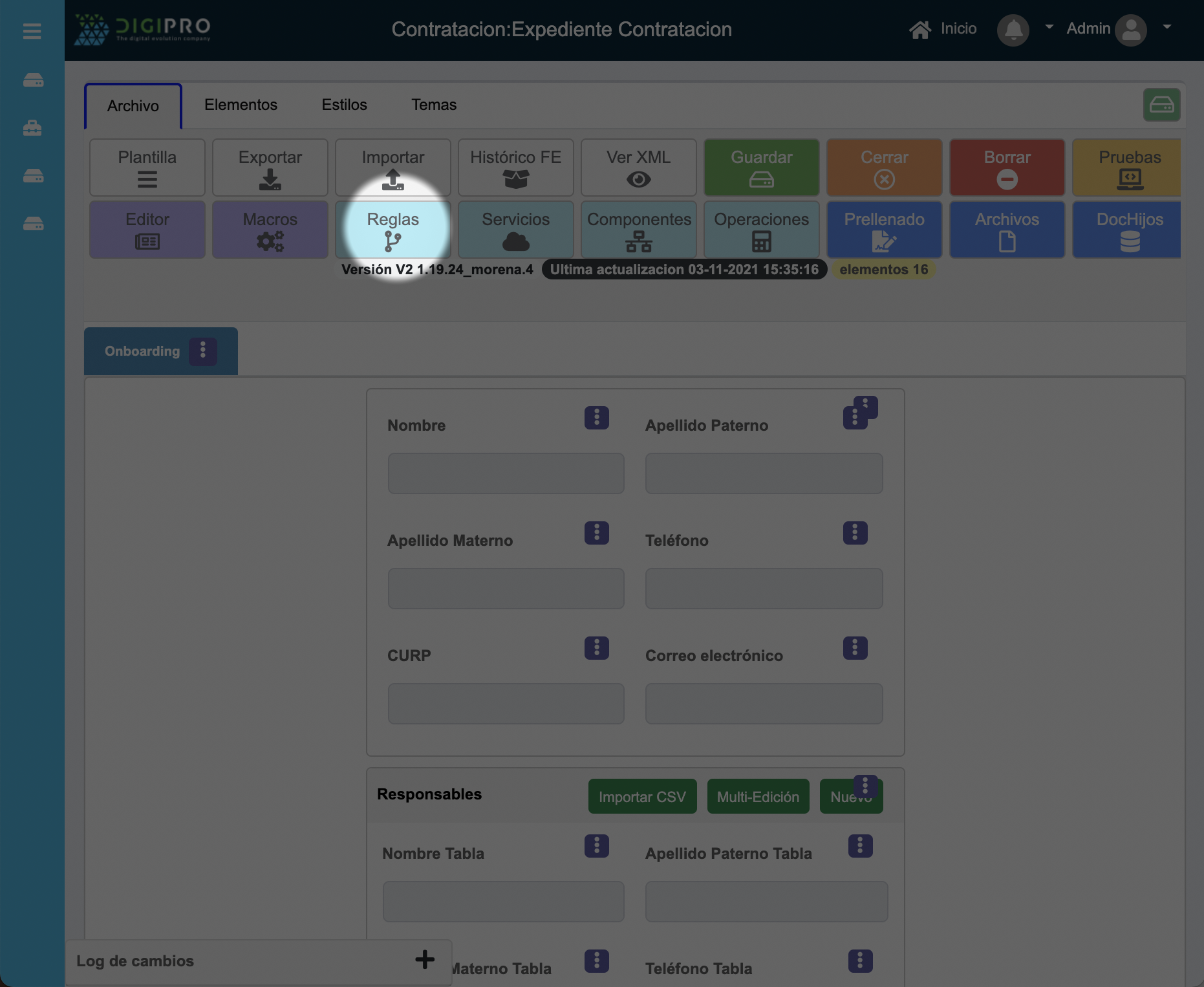Open Onboarding tab options menu
1204x987 pixels.
[203, 351]
